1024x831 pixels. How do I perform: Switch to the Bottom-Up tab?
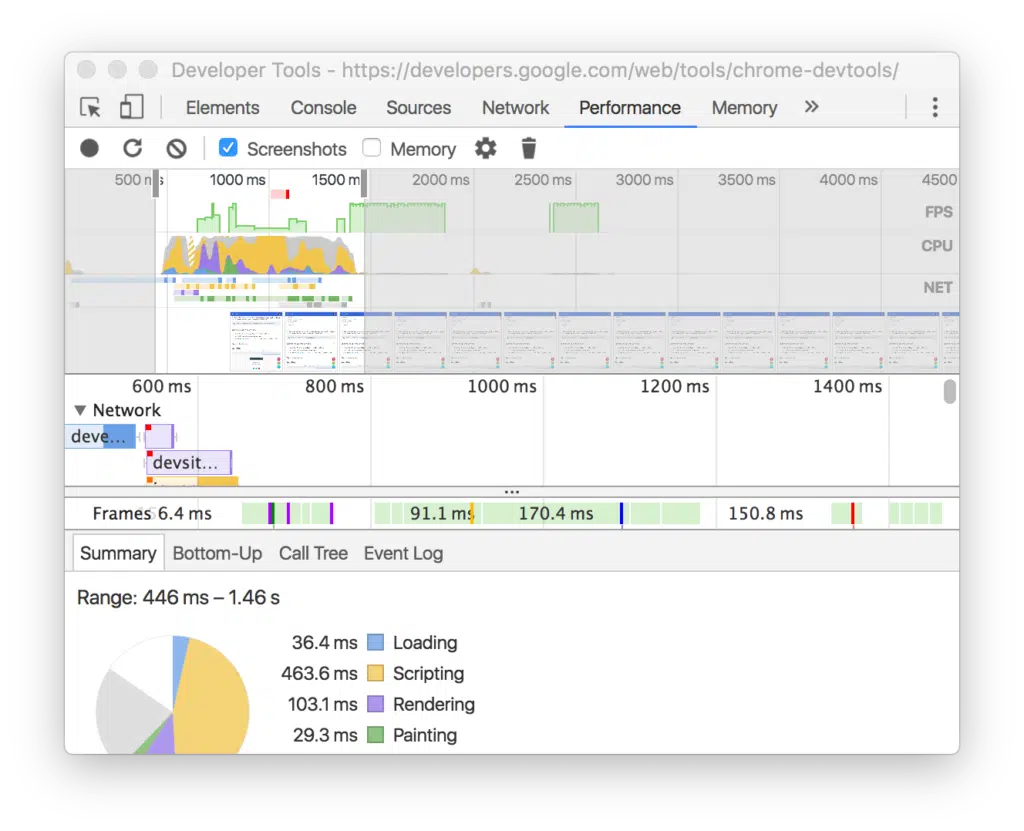(217, 552)
